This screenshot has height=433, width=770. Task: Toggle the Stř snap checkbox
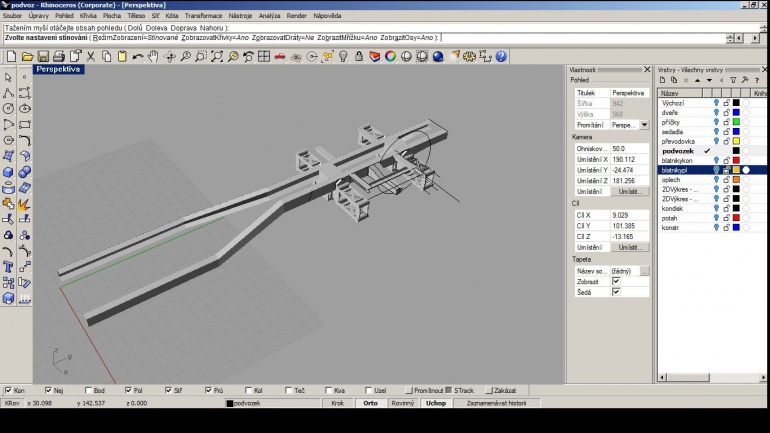(x=168, y=390)
